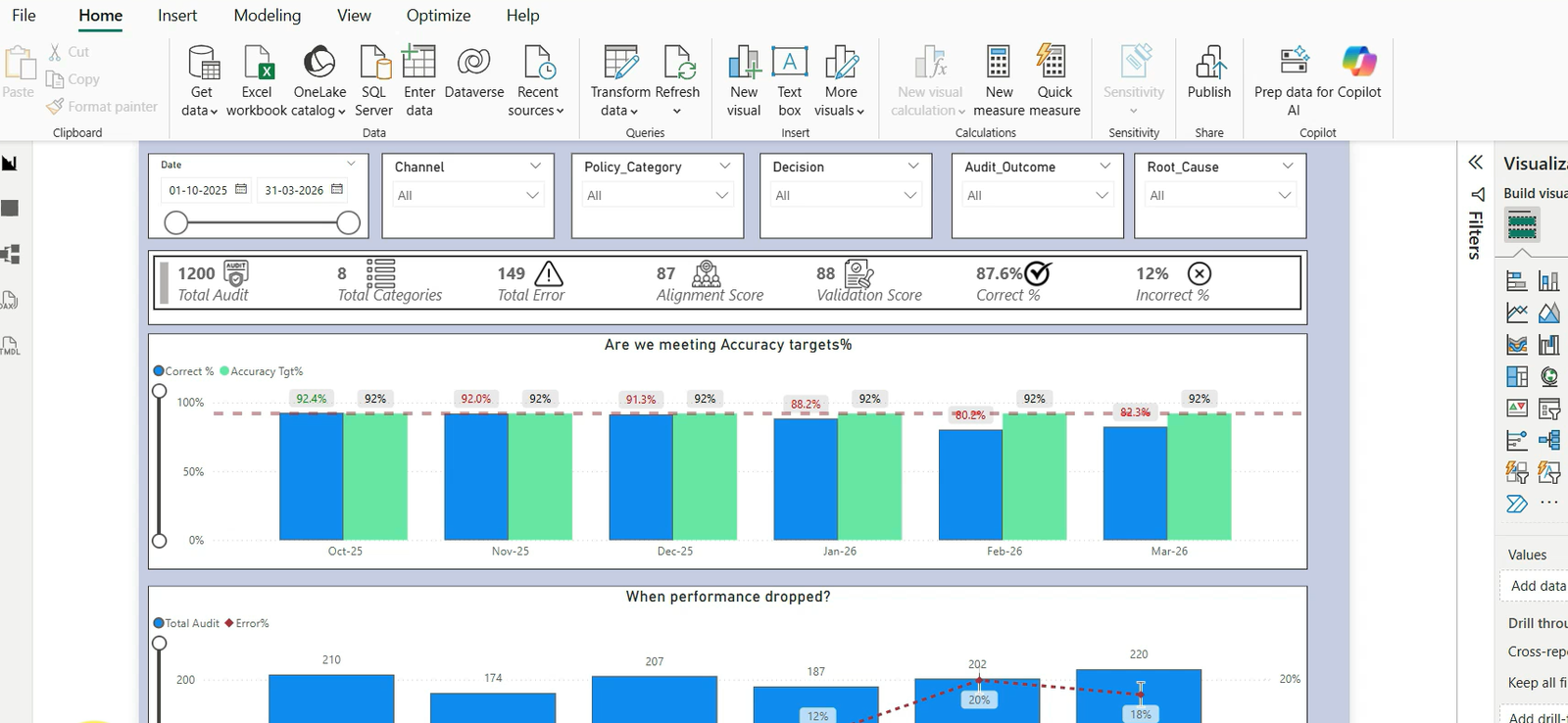Publish the report
Image resolution: width=1568 pixels, height=723 pixels.
tap(1208, 73)
